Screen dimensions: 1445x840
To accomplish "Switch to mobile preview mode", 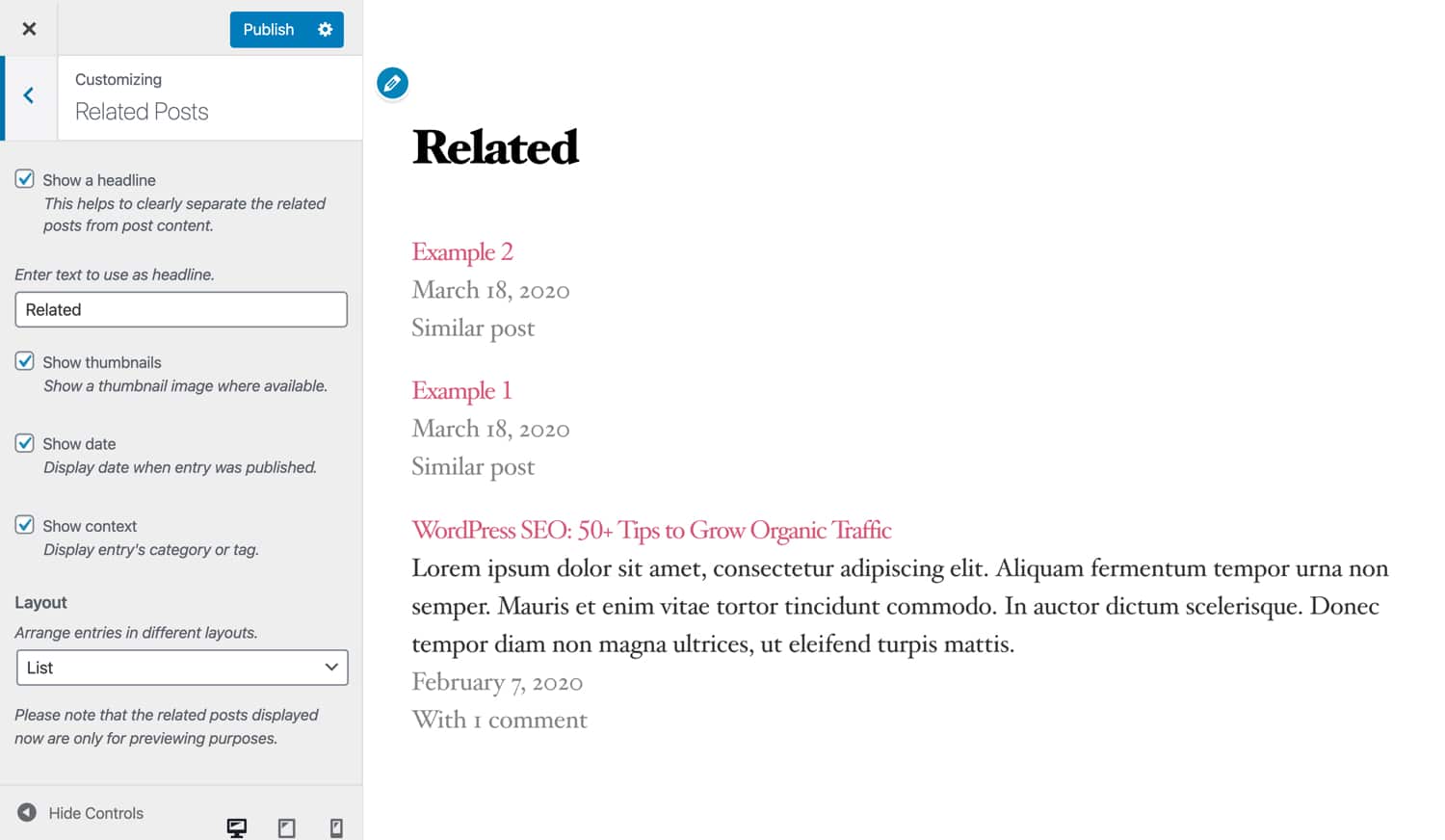I will [x=336, y=827].
